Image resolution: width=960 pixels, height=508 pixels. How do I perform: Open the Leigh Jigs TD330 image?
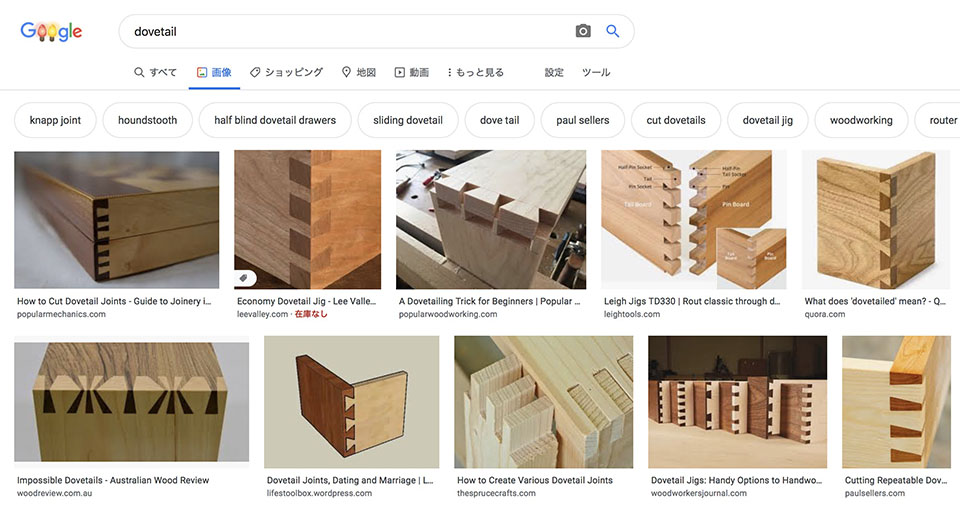694,220
